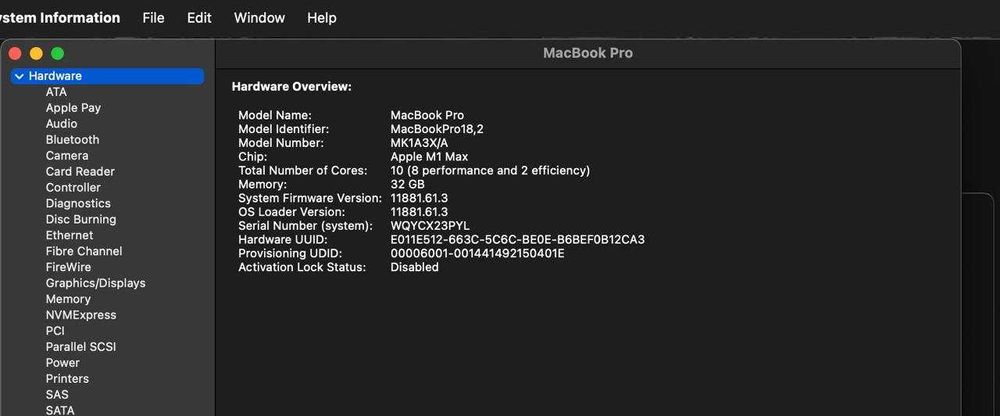Select PCI in the sidebar
This screenshot has width=1000, height=416.
(55, 331)
